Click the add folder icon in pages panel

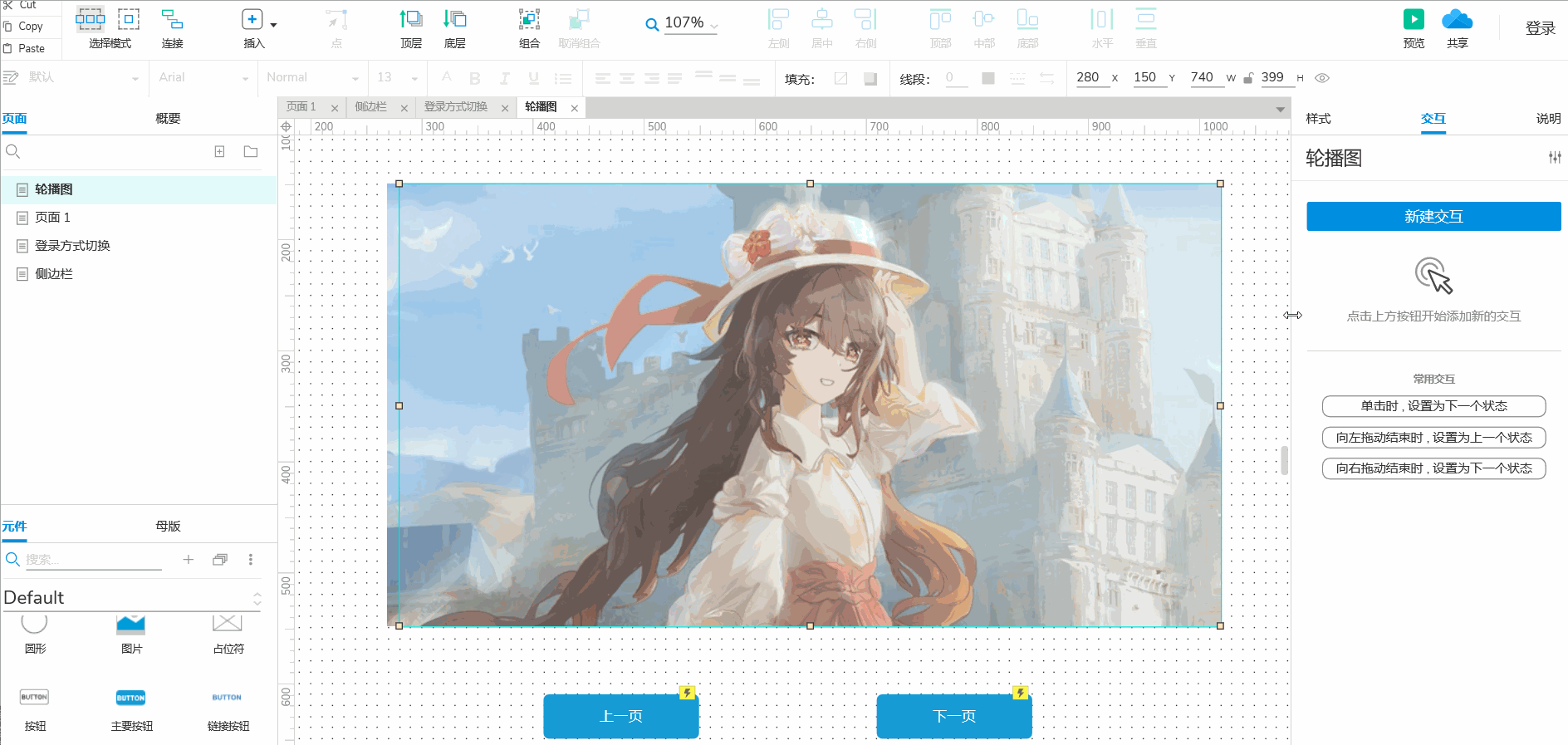coord(251,151)
